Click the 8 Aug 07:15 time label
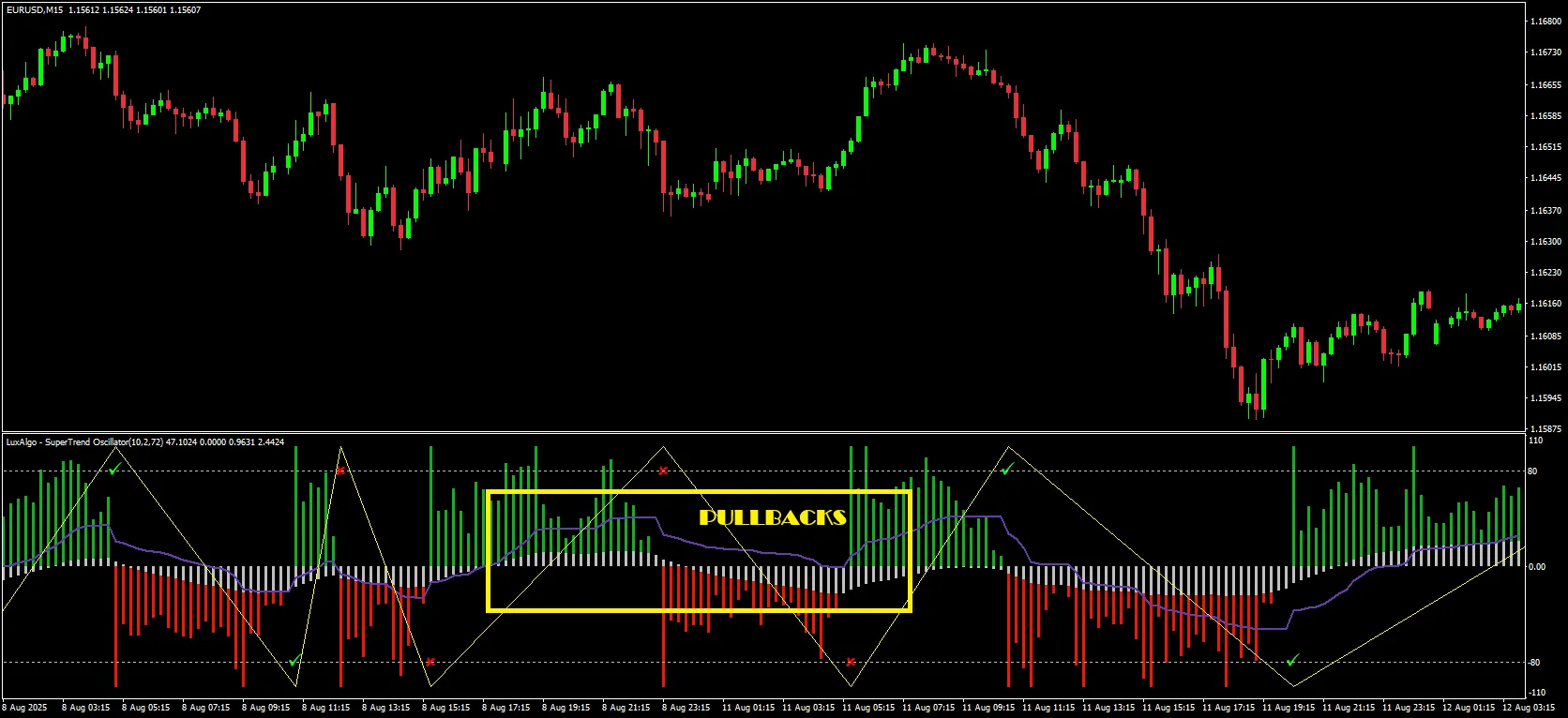The height and width of the screenshot is (718, 1568). (x=207, y=708)
